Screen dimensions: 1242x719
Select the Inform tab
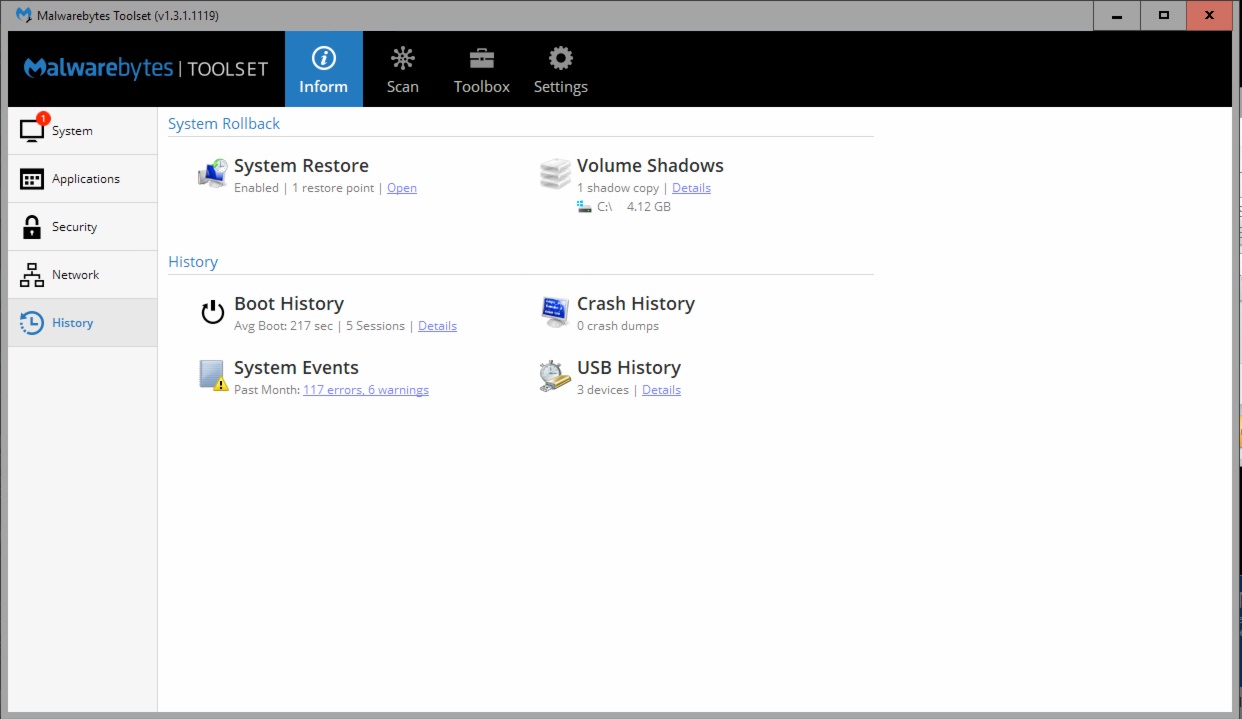click(323, 69)
